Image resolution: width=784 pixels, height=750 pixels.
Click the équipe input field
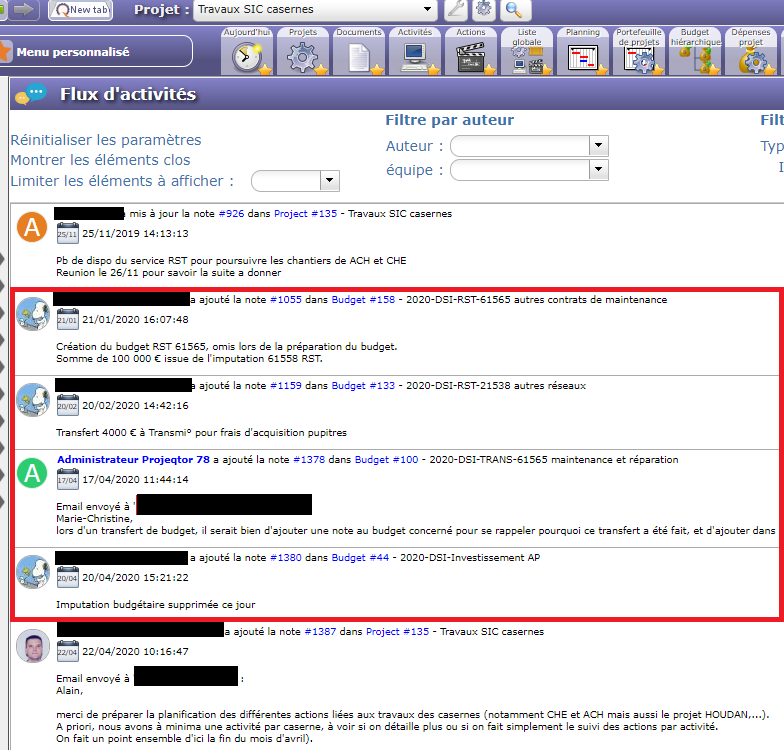[x=520, y=170]
